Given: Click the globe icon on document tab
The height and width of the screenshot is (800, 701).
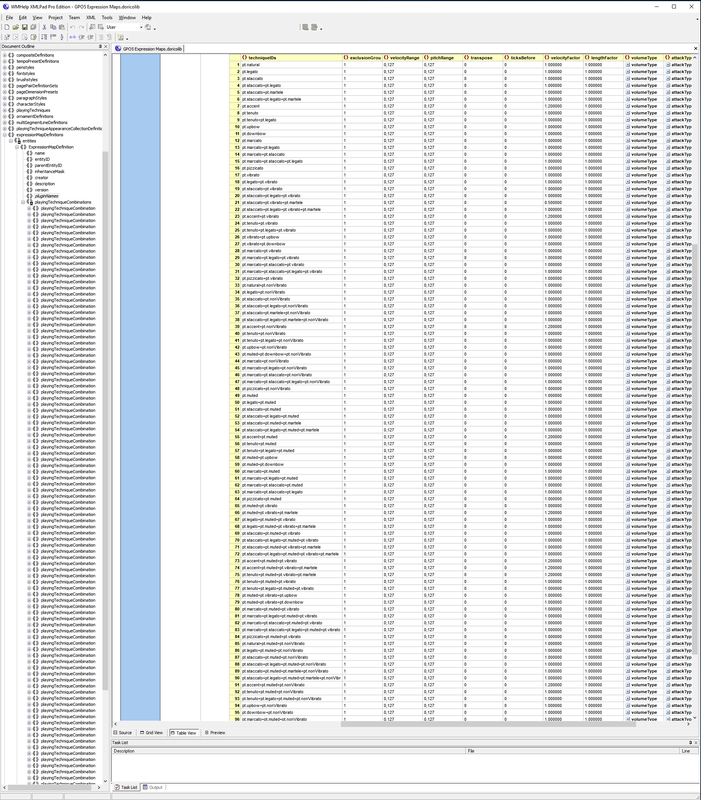Looking at the screenshot, I should pyautogui.click(x=118, y=48).
